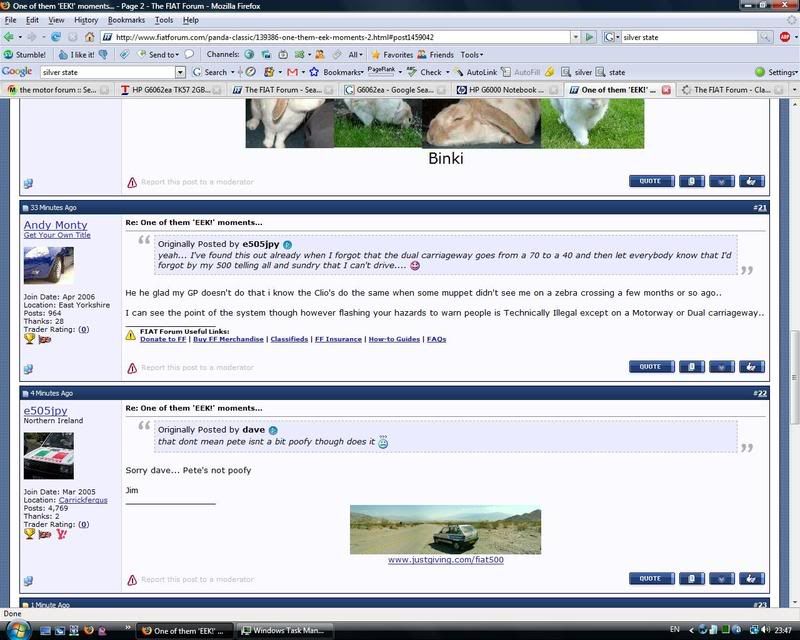Click Andy Monty's blue car avatar
Screen dimensions: 800x640
tap(48, 265)
